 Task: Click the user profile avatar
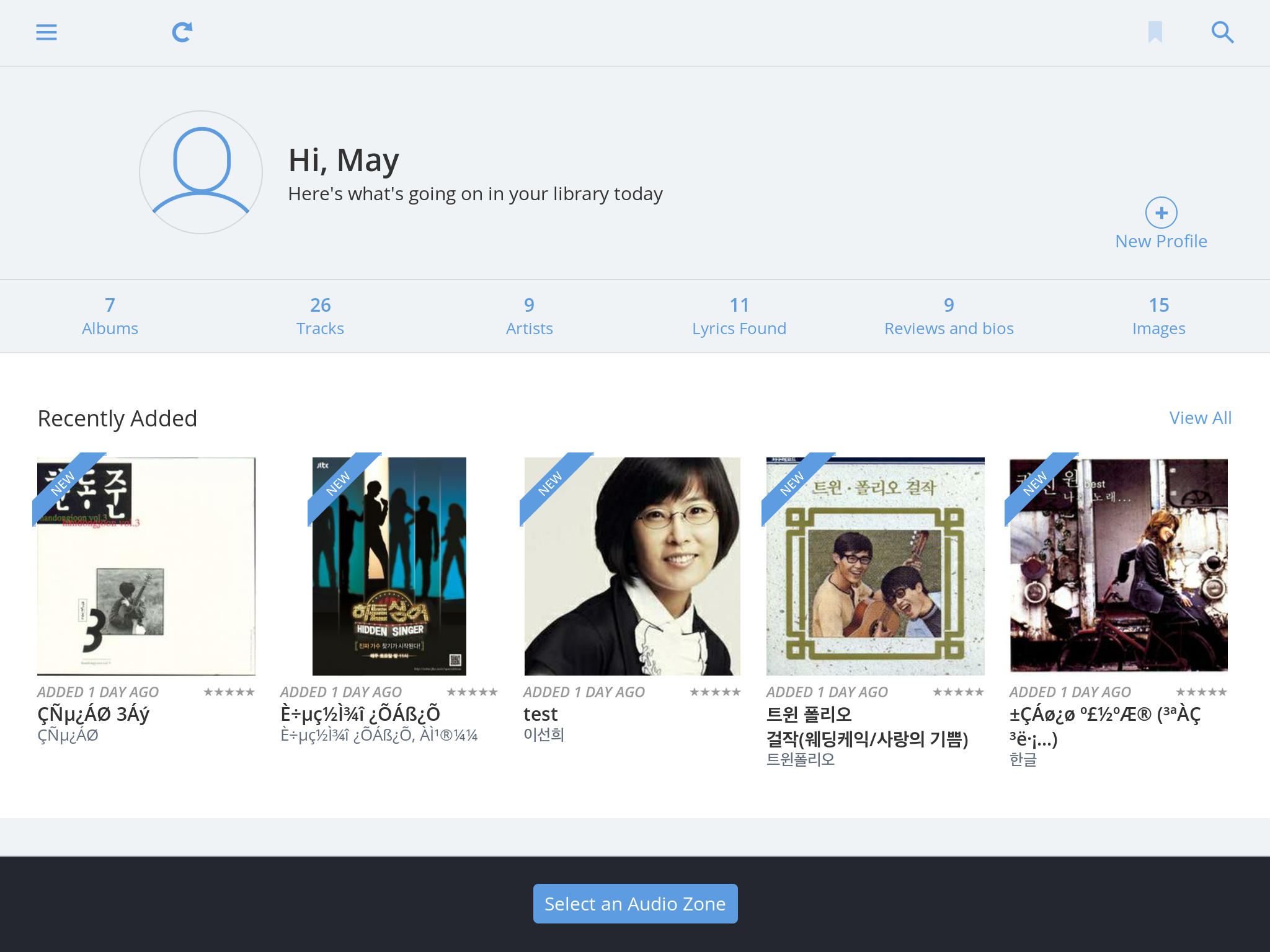(201, 172)
